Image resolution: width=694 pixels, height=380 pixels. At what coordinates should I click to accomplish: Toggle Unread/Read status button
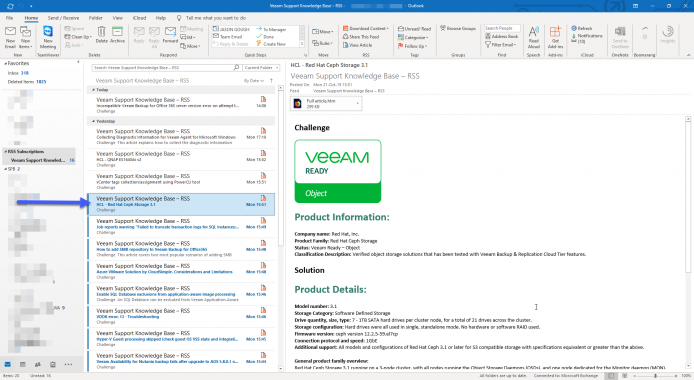[x=414, y=29]
